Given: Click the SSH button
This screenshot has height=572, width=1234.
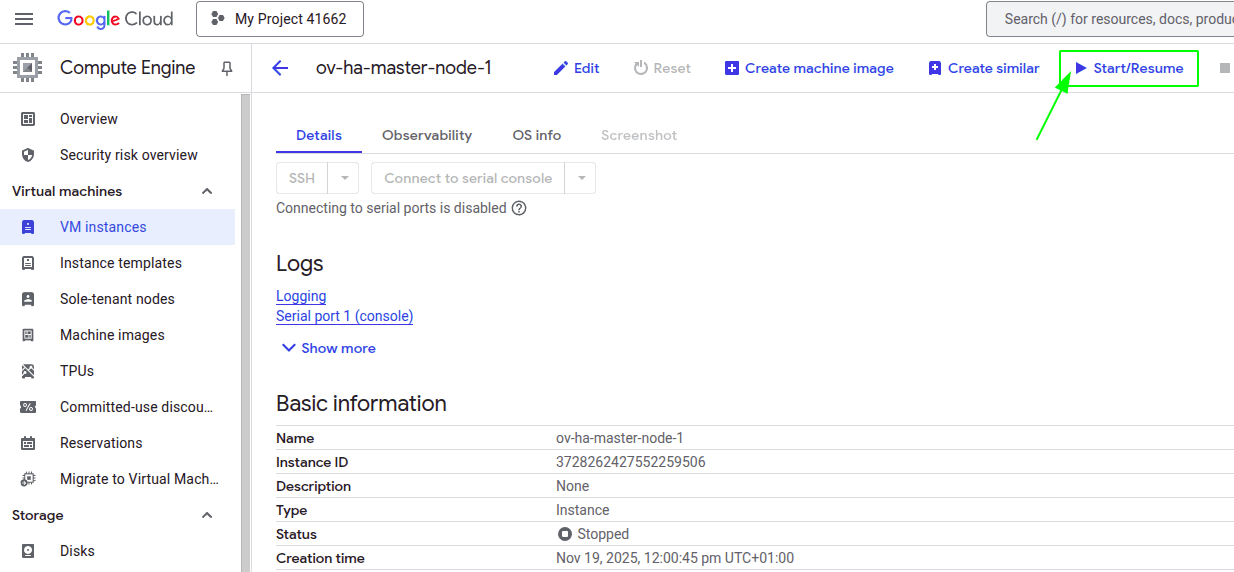Looking at the screenshot, I should click(x=302, y=178).
